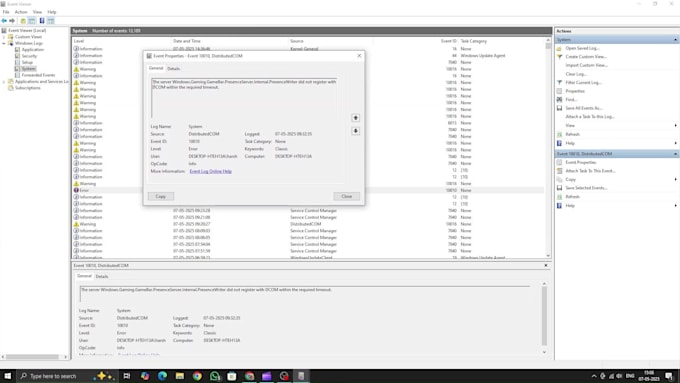Choose Attach Task To This Event
Image resolution: width=680 pixels, height=383 pixels.
pyautogui.click(x=590, y=171)
